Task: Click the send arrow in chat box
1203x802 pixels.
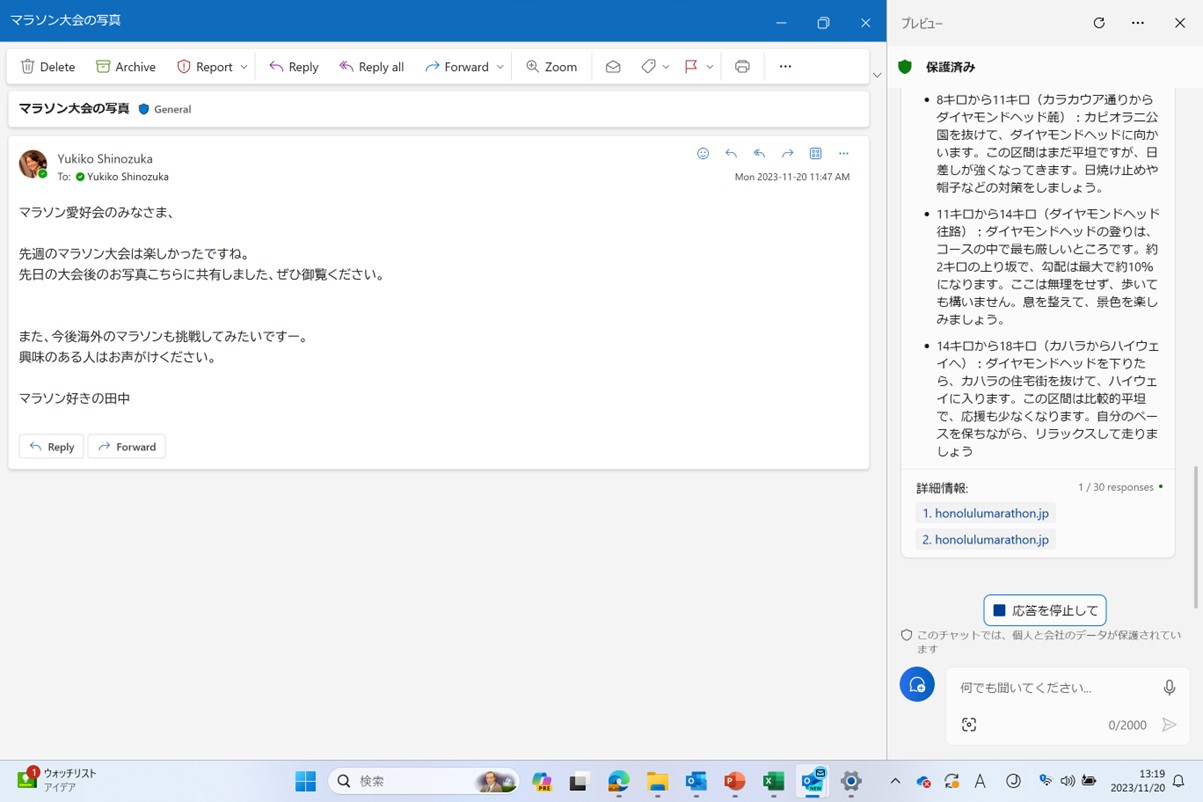Action: 1169,725
